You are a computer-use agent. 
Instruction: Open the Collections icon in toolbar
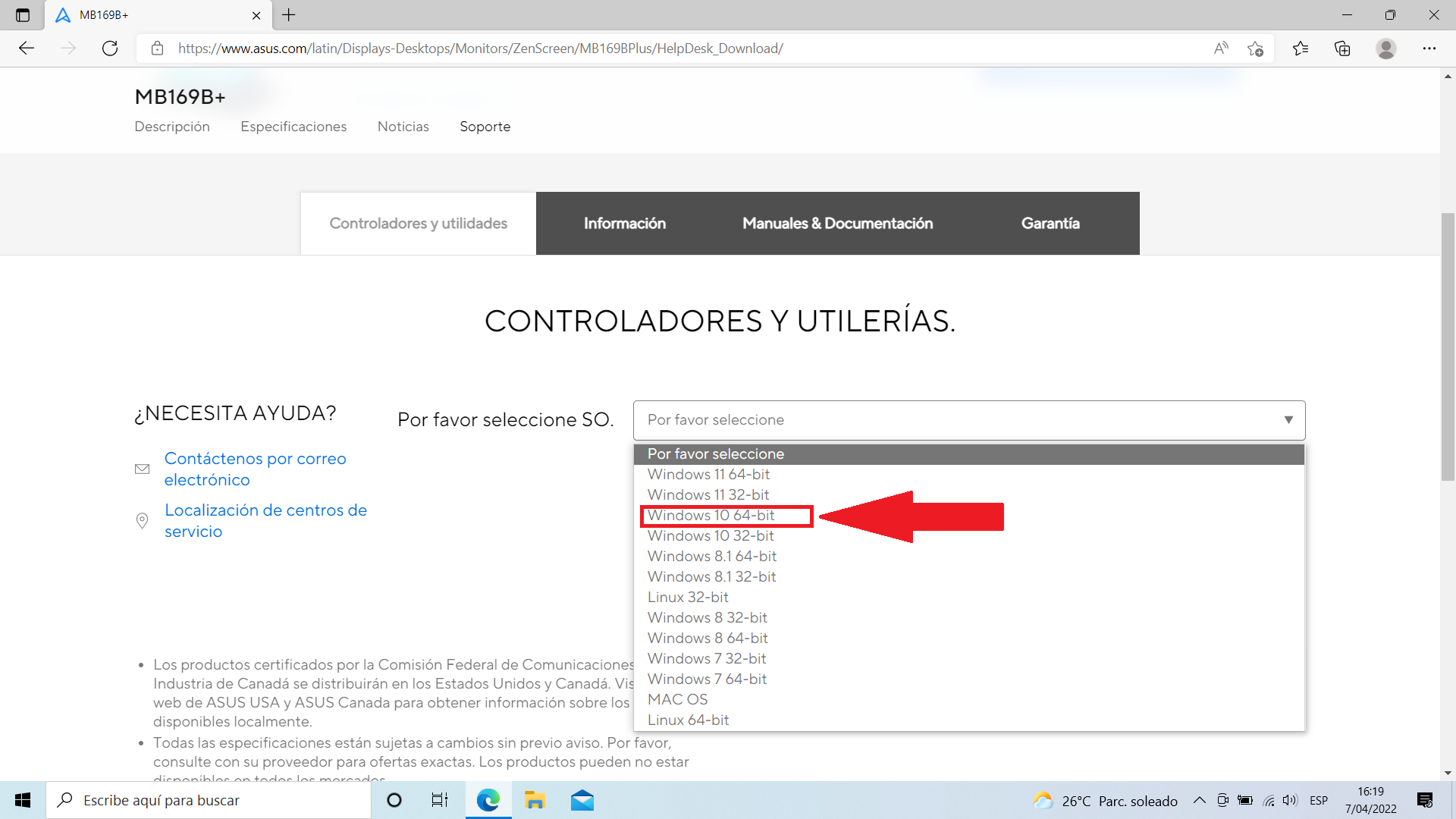click(x=1342, y=49)
